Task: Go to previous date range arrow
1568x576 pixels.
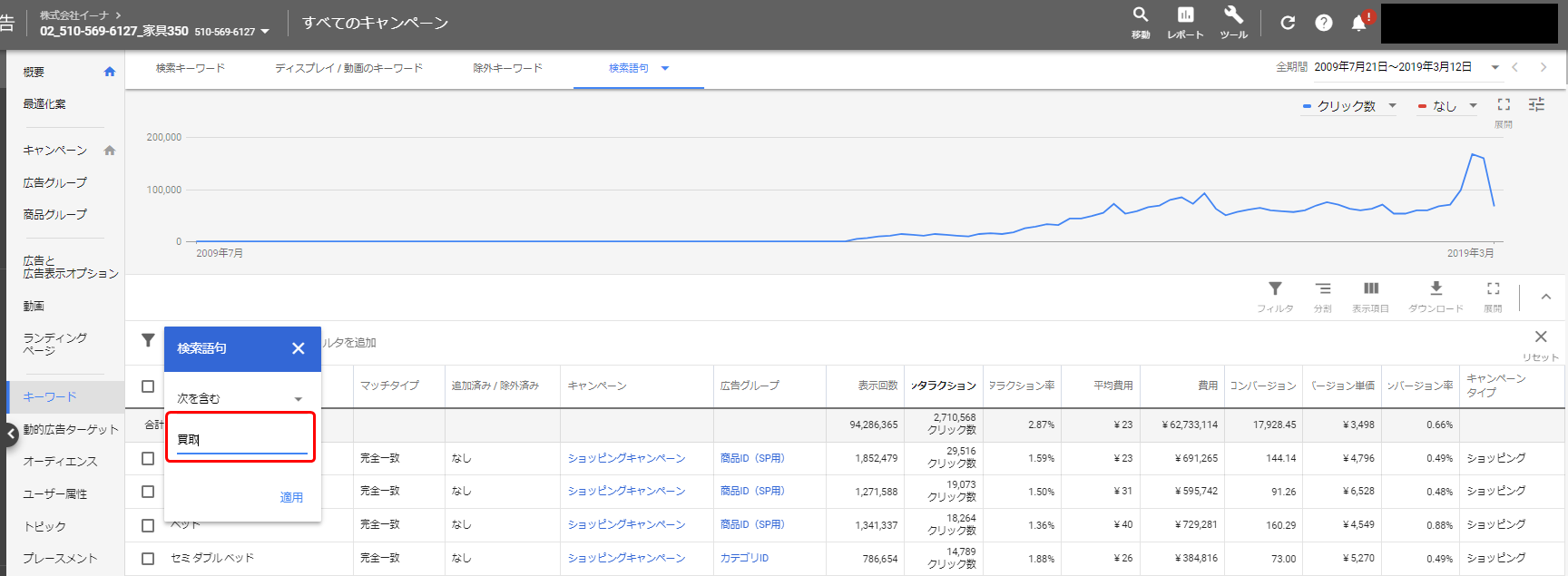Action: pyautogui.click(x=1514, y=67)
